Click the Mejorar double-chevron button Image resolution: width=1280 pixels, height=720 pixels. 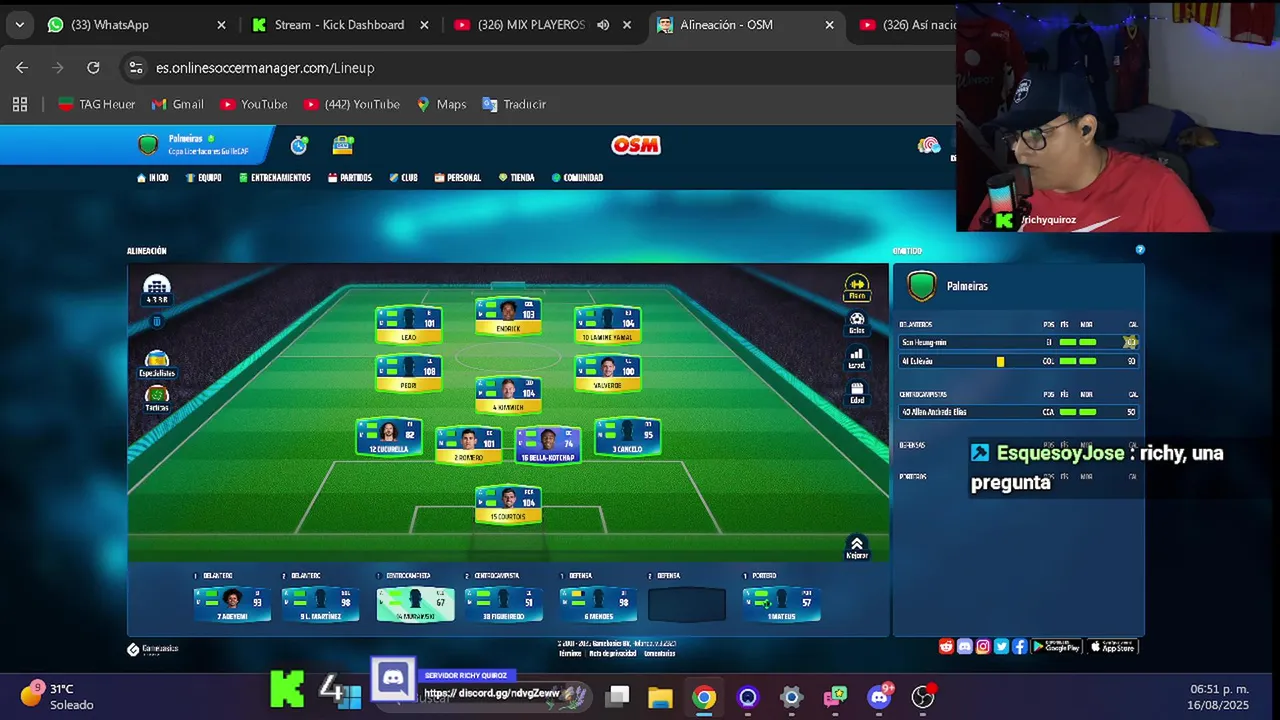tap(857, 547)
